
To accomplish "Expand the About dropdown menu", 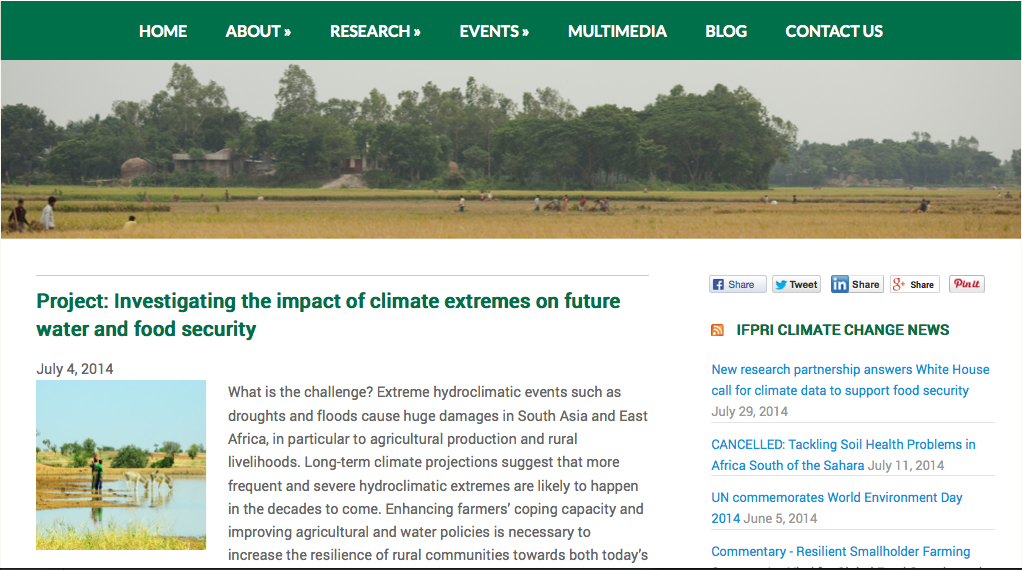I will click(258, 31).
